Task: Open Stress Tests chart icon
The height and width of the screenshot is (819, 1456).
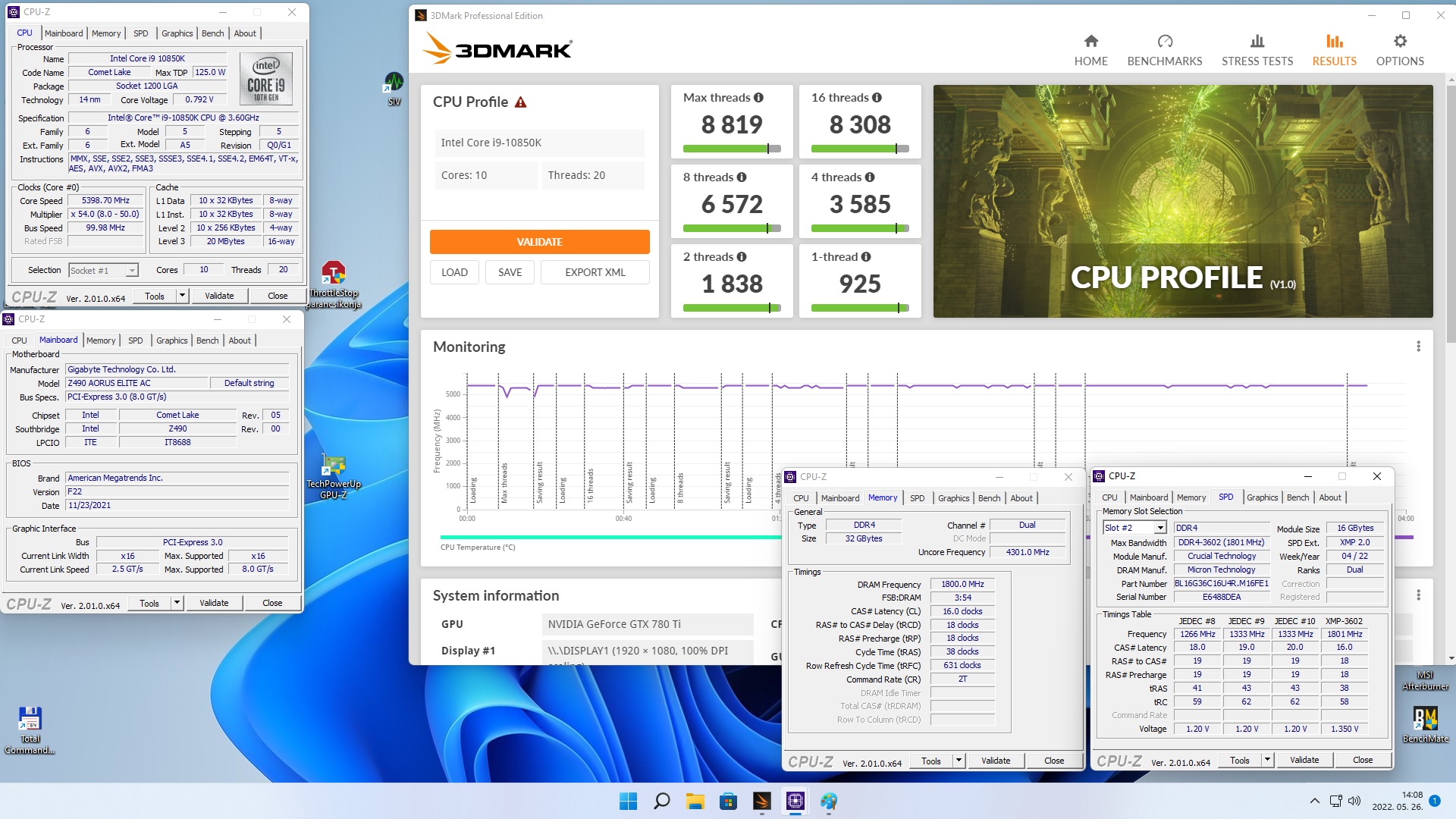Action: tap(1257, 41)
